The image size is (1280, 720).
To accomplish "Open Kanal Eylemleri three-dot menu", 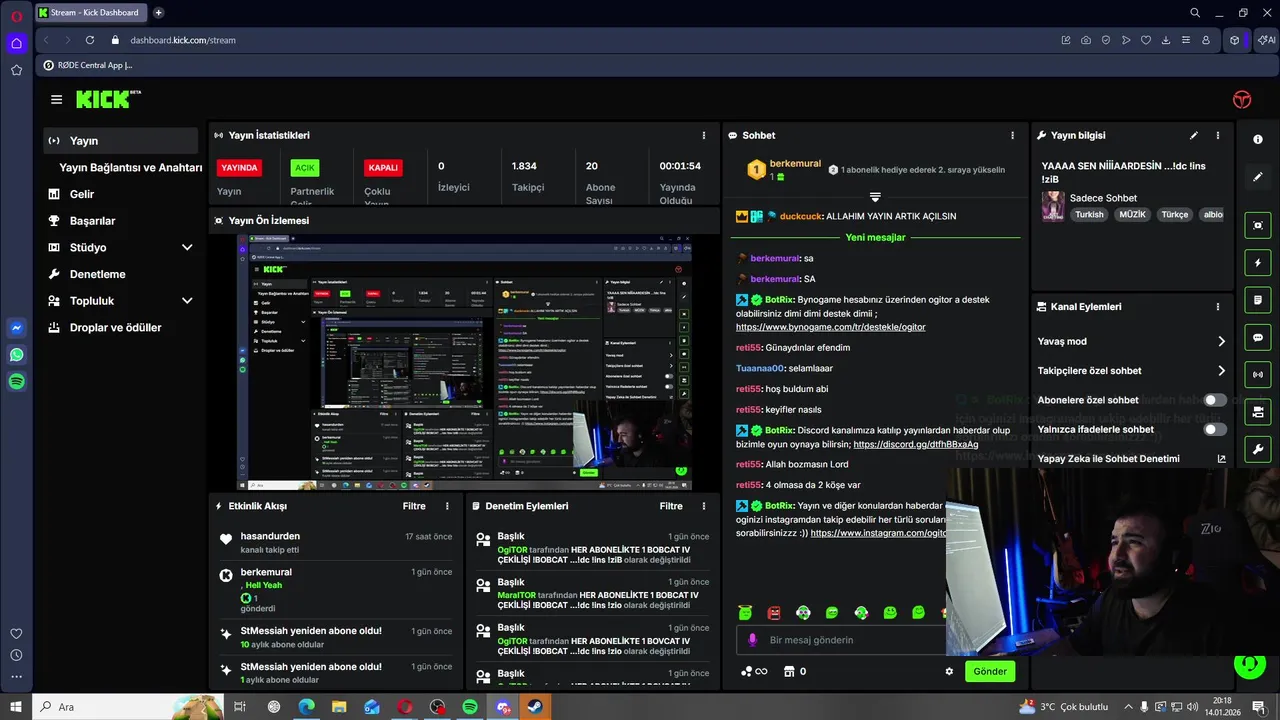I will (x=1218, y=307).
